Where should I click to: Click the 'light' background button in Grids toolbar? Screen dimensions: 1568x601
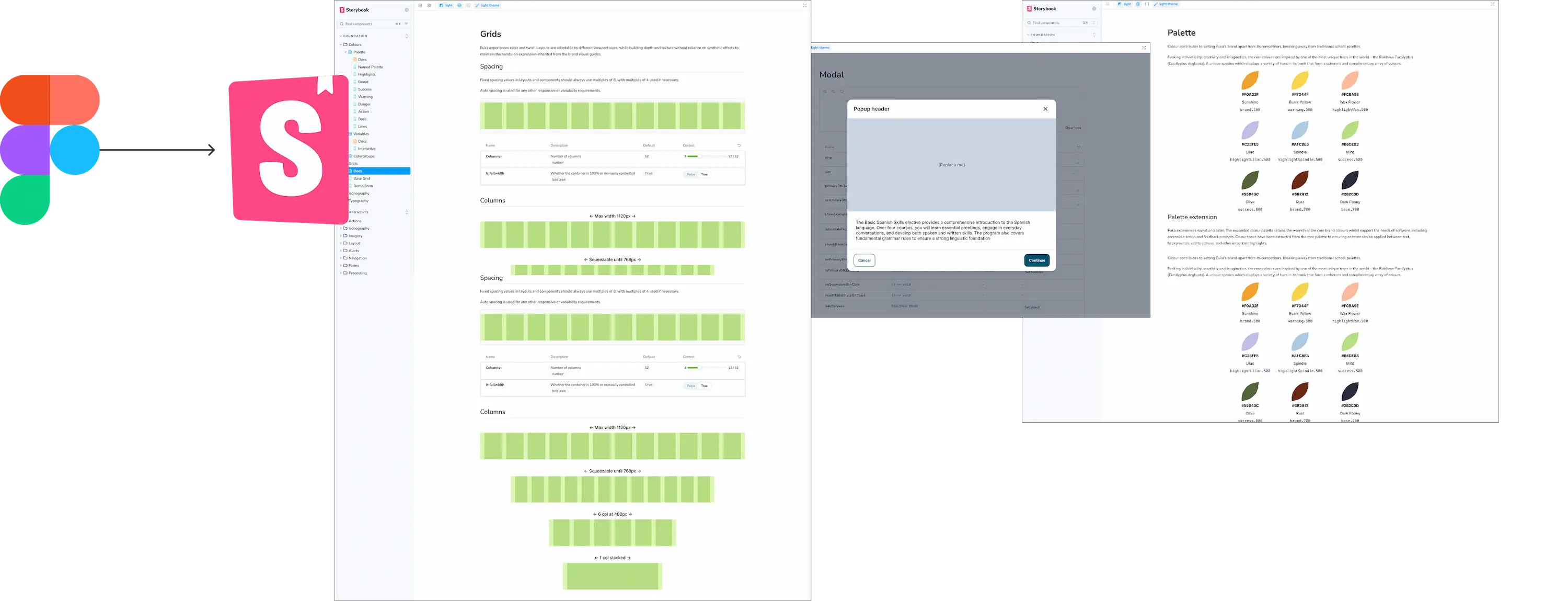coord(446,5)
